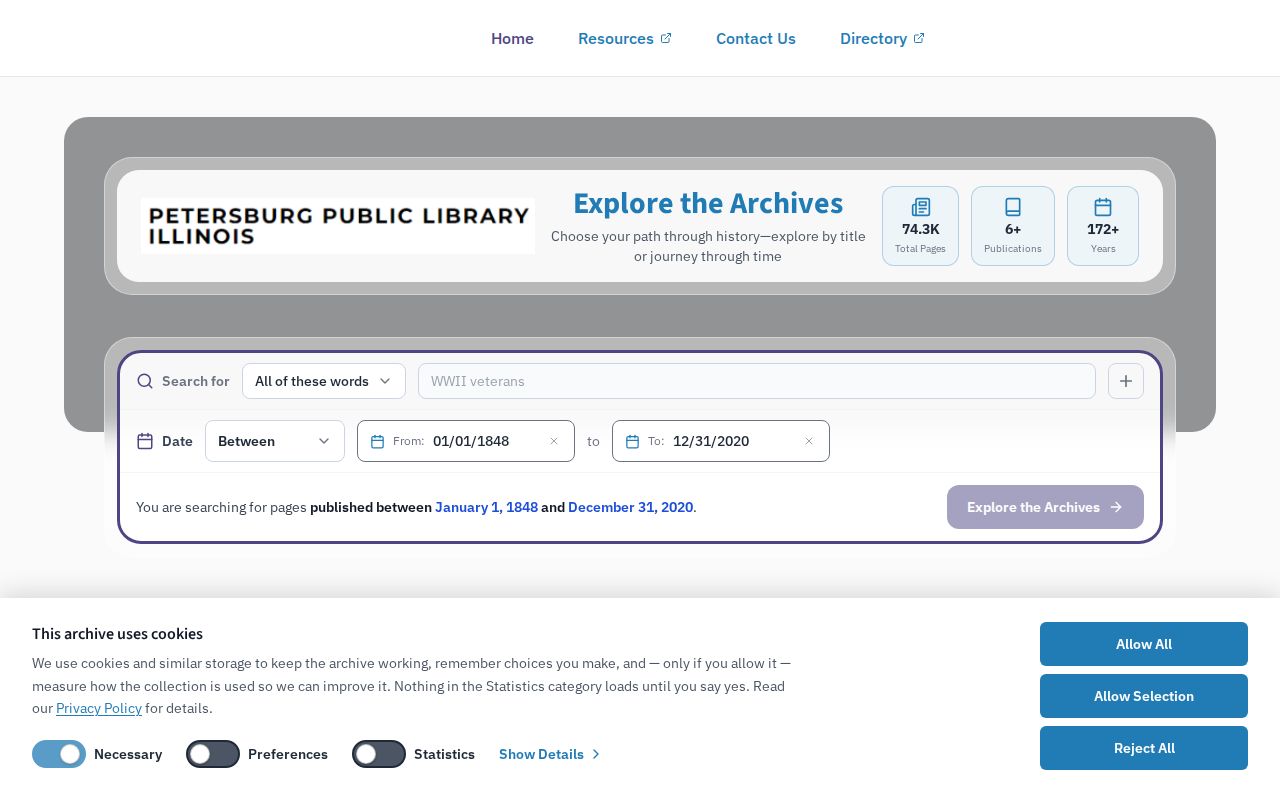
Task: Click the Years calendar icon
Action: (1103, 207)
